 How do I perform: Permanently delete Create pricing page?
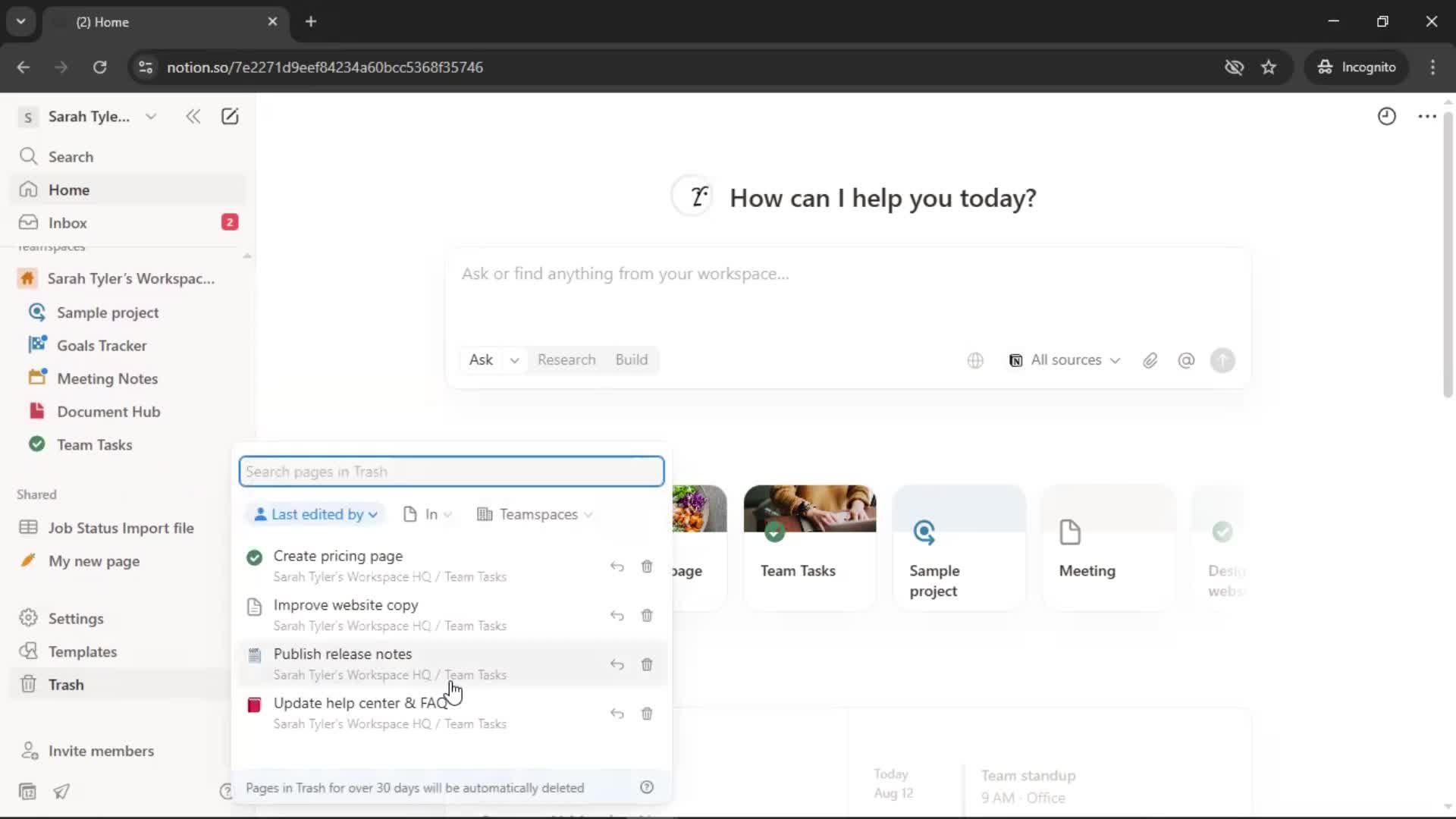tap(647, 566)
